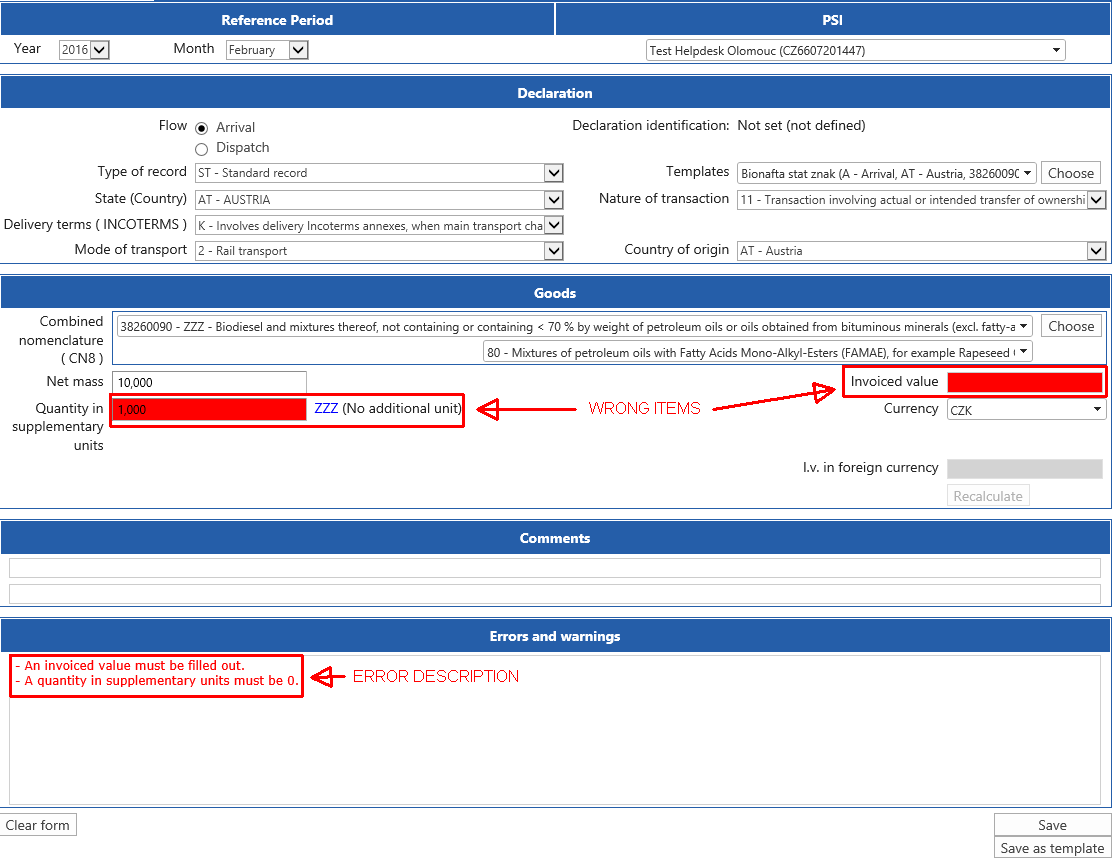Viewport: 1114px width, 860px height.
Task: Click Choose button next to Combined nomenclature
Action: point(1071,326)
